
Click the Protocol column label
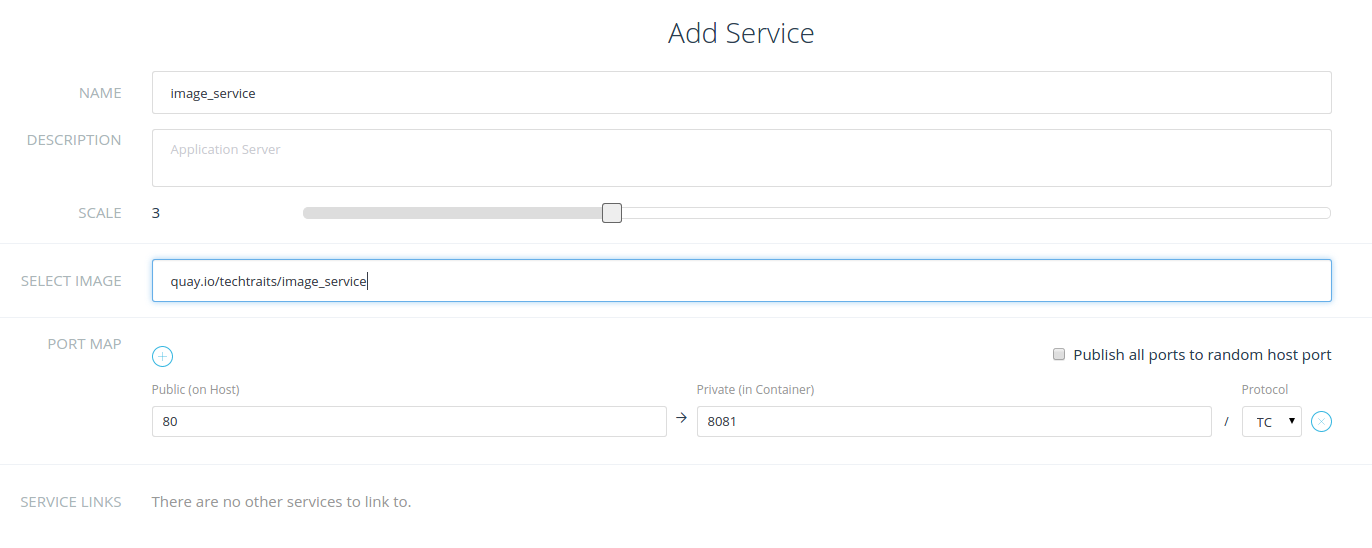pos(1264,390)
